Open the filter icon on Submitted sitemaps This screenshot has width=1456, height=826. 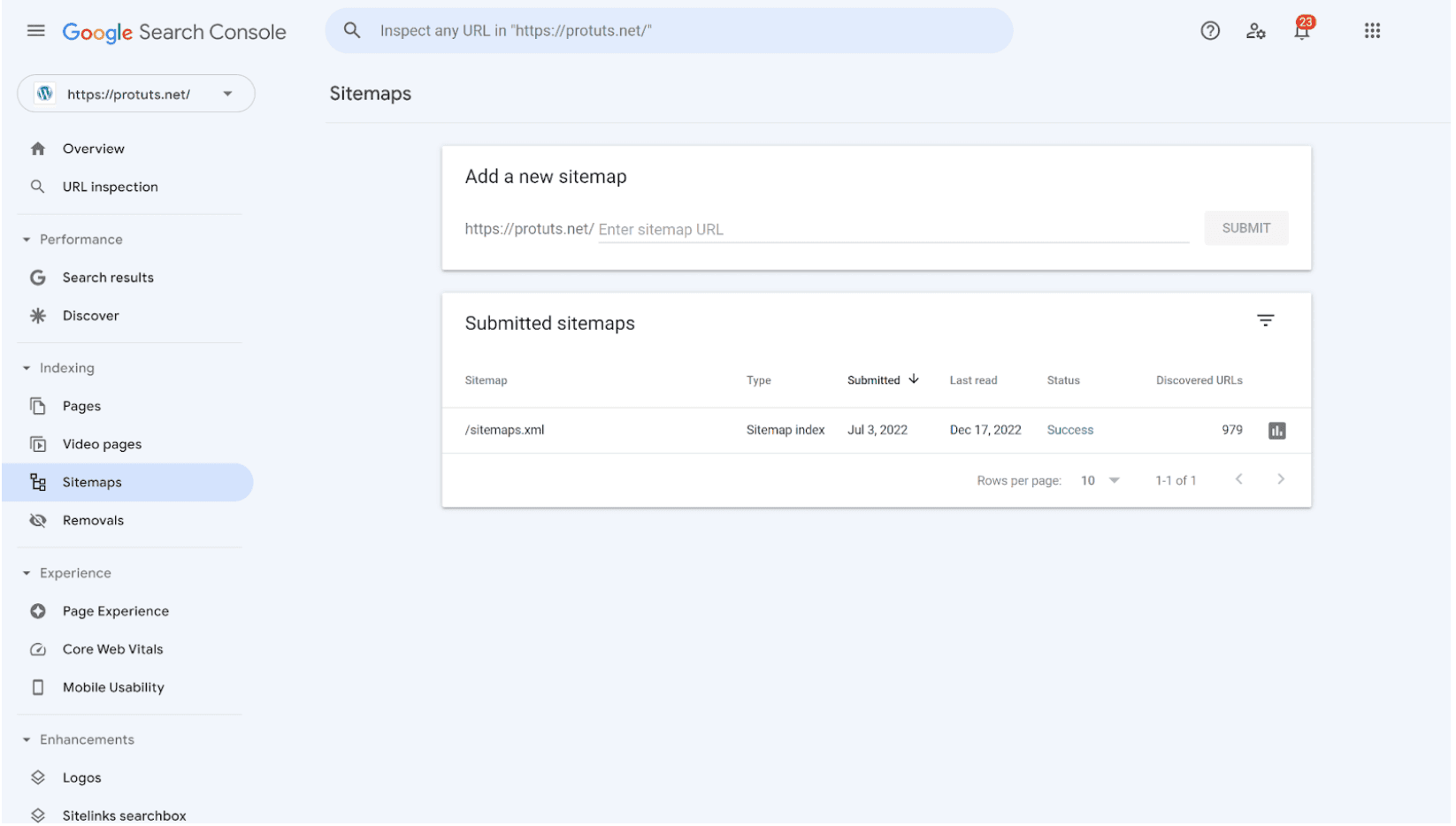tap(1266, 319)
